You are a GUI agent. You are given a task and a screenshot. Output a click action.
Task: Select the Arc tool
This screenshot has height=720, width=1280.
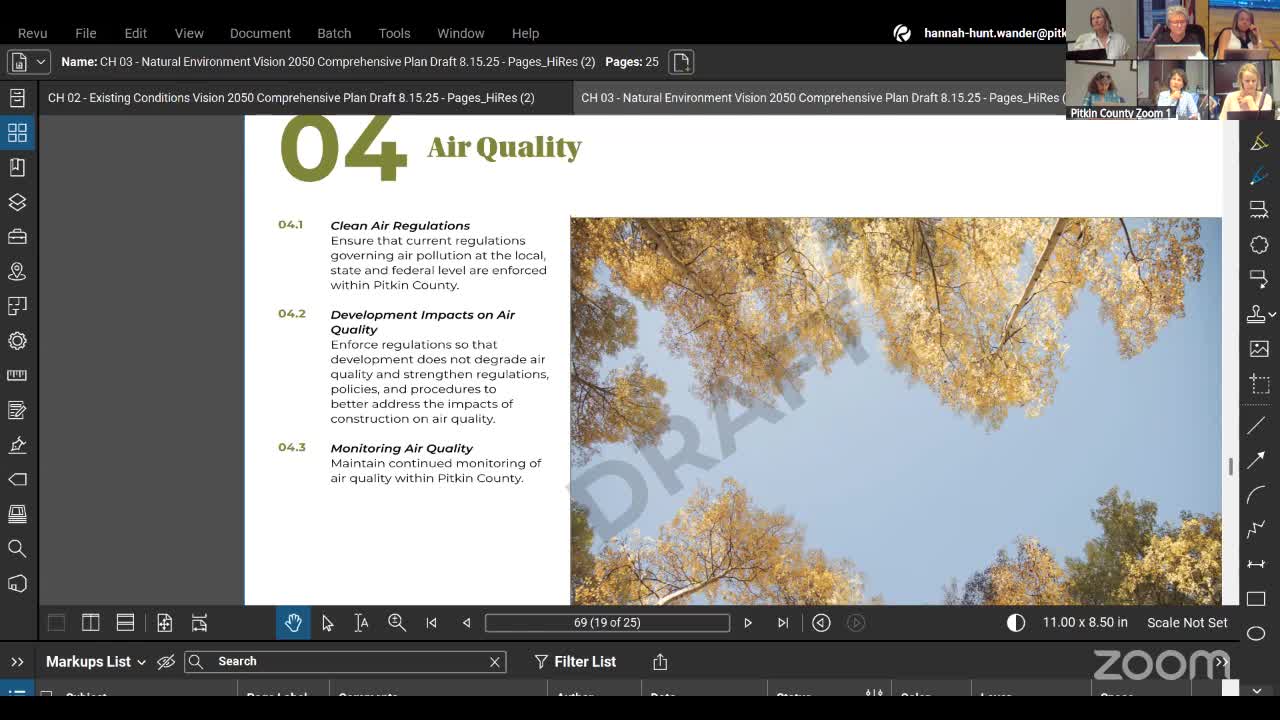(1257, 495)
